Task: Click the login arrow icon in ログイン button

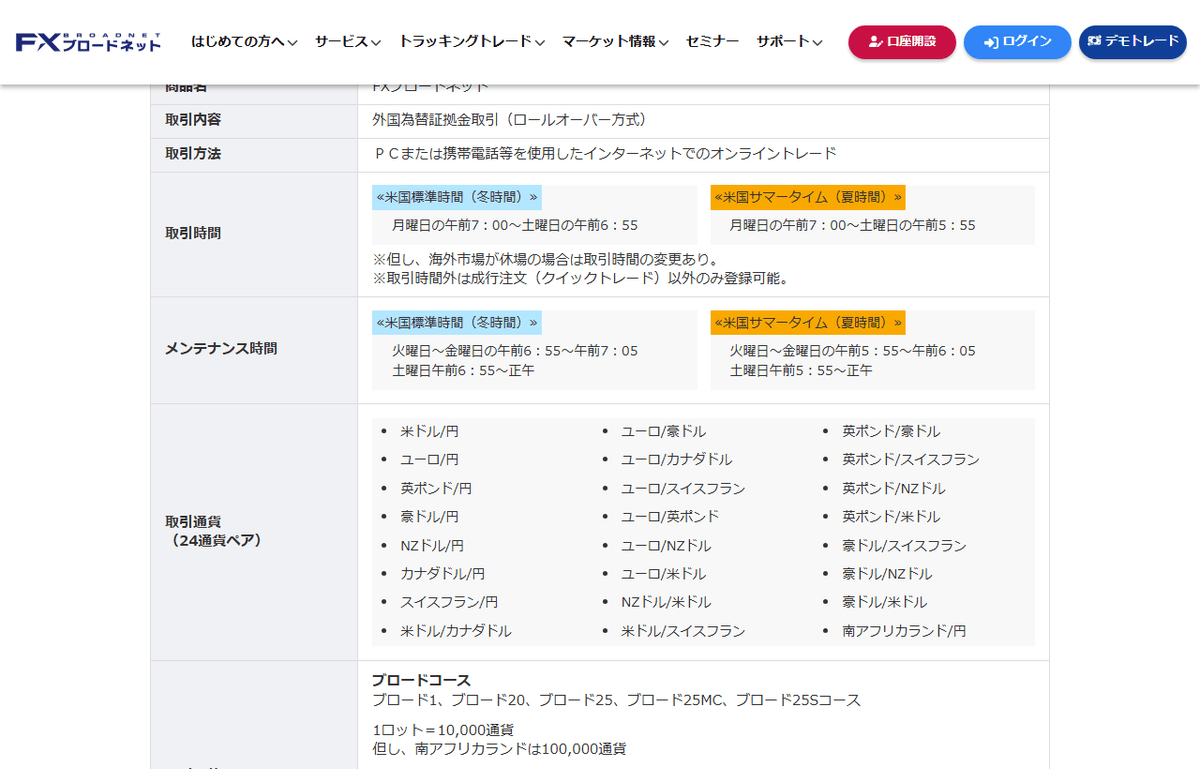Action: pos(990,42)
